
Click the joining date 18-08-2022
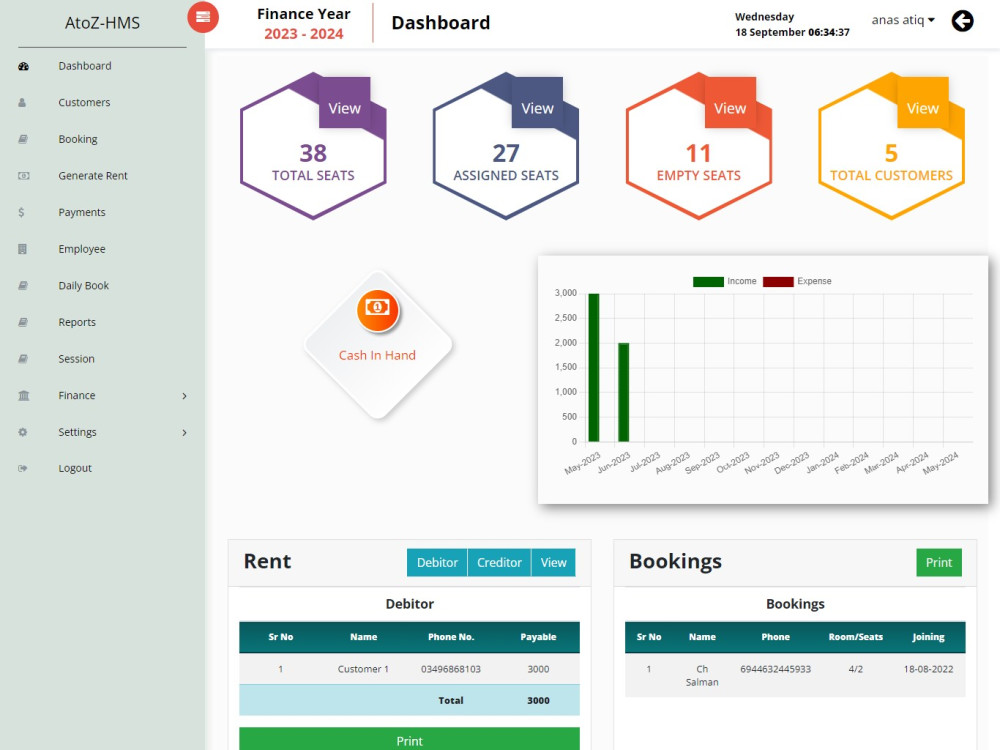(x=929, y=669)
